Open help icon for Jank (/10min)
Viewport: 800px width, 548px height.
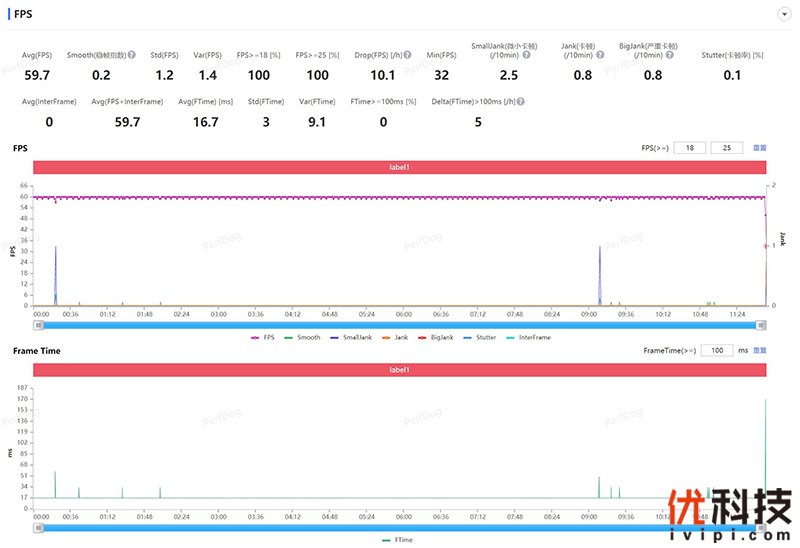[600, 55]
